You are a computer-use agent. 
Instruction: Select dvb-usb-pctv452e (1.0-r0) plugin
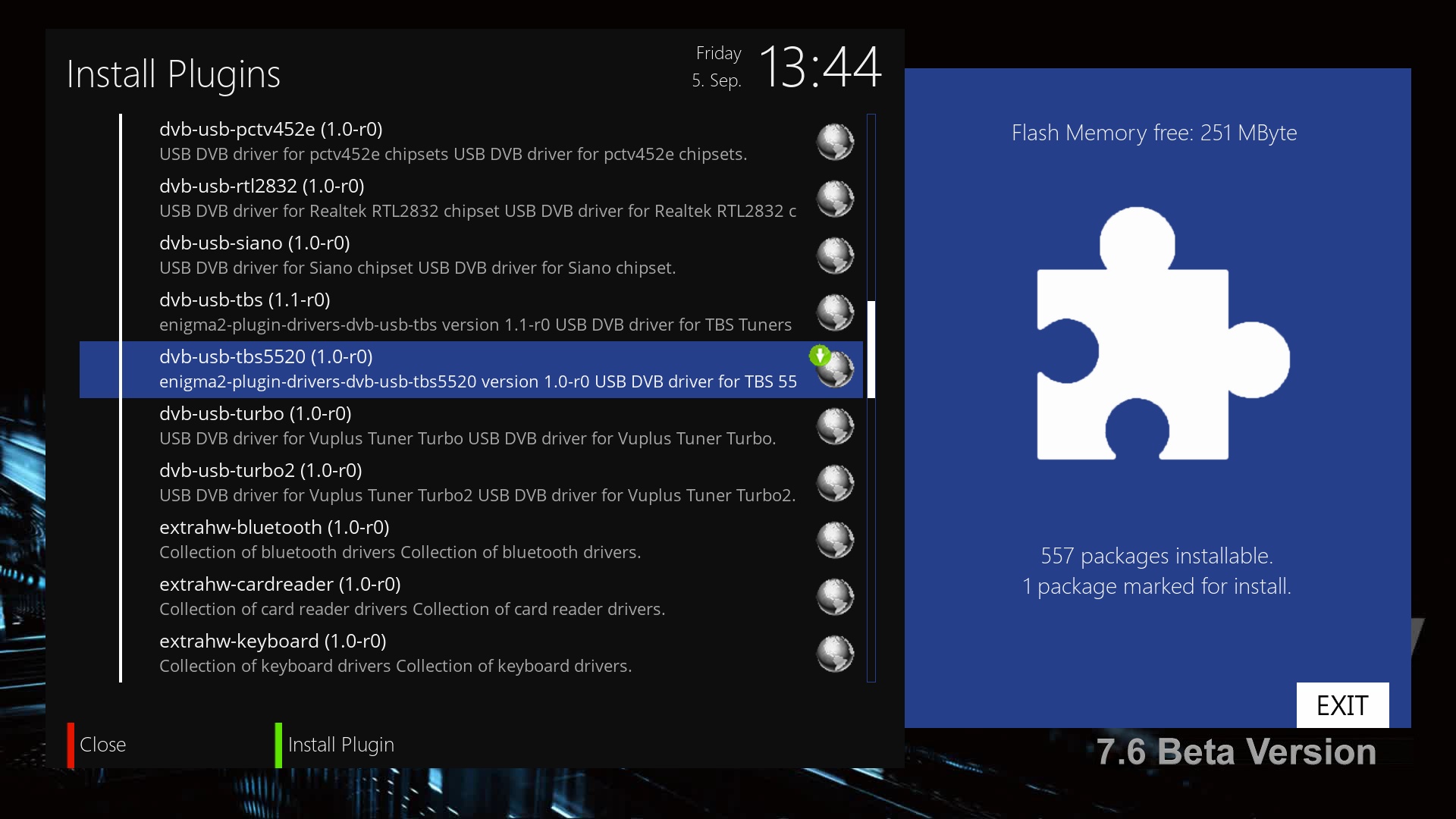(x=471, y=142)
